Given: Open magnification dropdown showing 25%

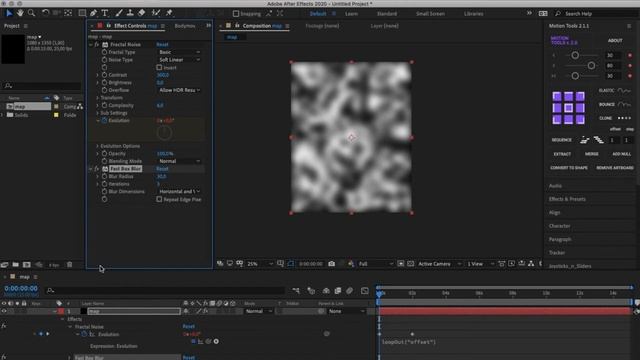Looking at the screenshot, I should tap(260, 264).
